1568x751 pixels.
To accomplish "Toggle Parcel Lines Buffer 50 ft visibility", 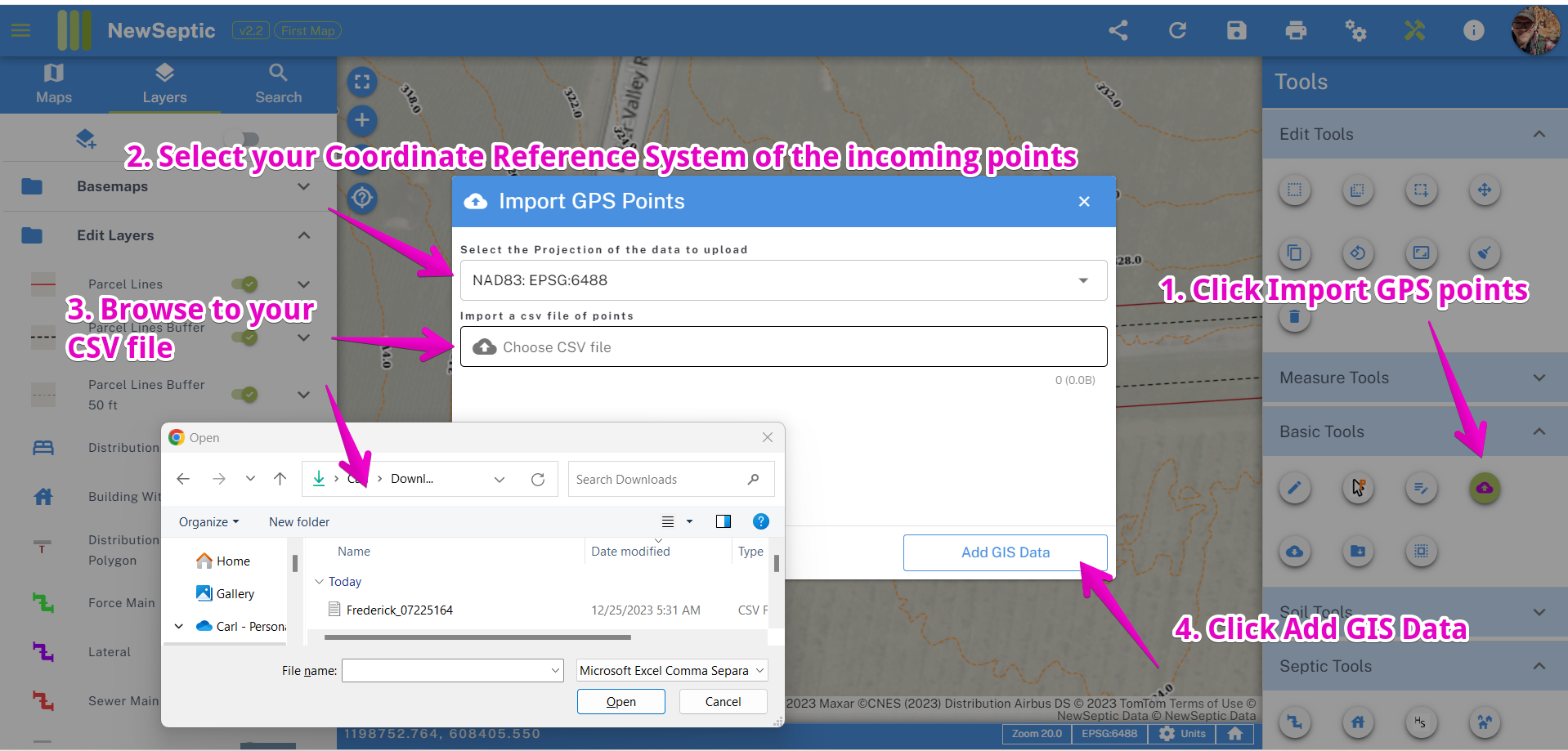I will coord(244,395).
